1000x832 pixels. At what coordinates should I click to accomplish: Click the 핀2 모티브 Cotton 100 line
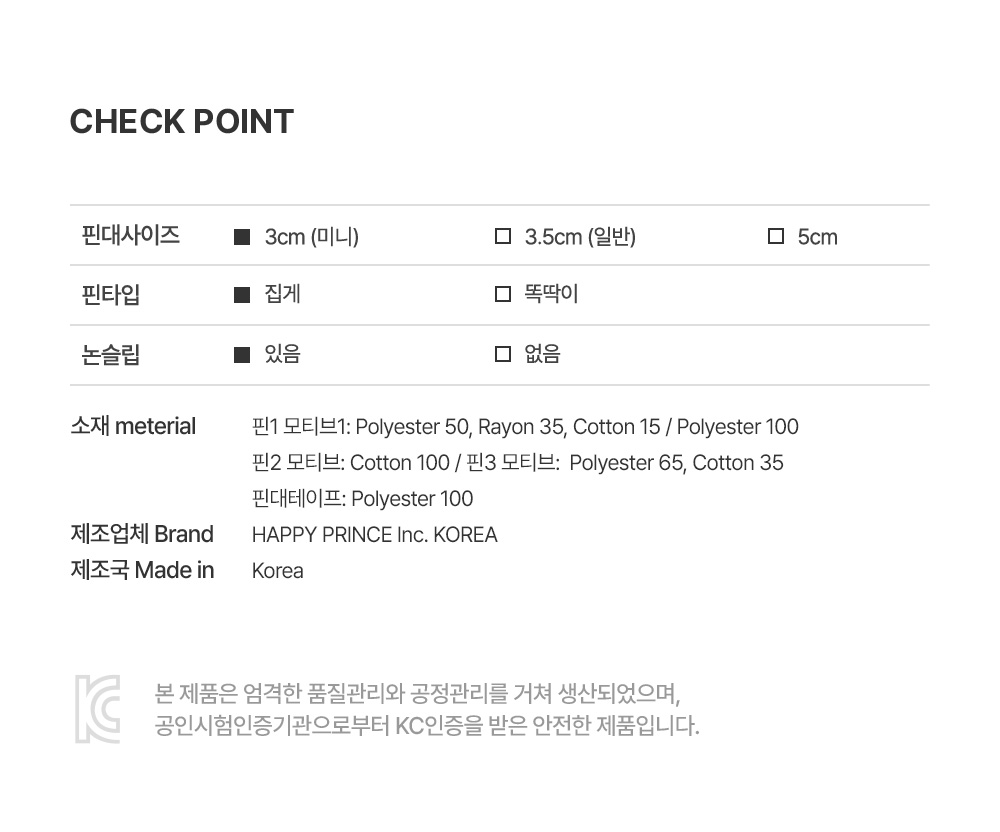click(x=517, y=463)
